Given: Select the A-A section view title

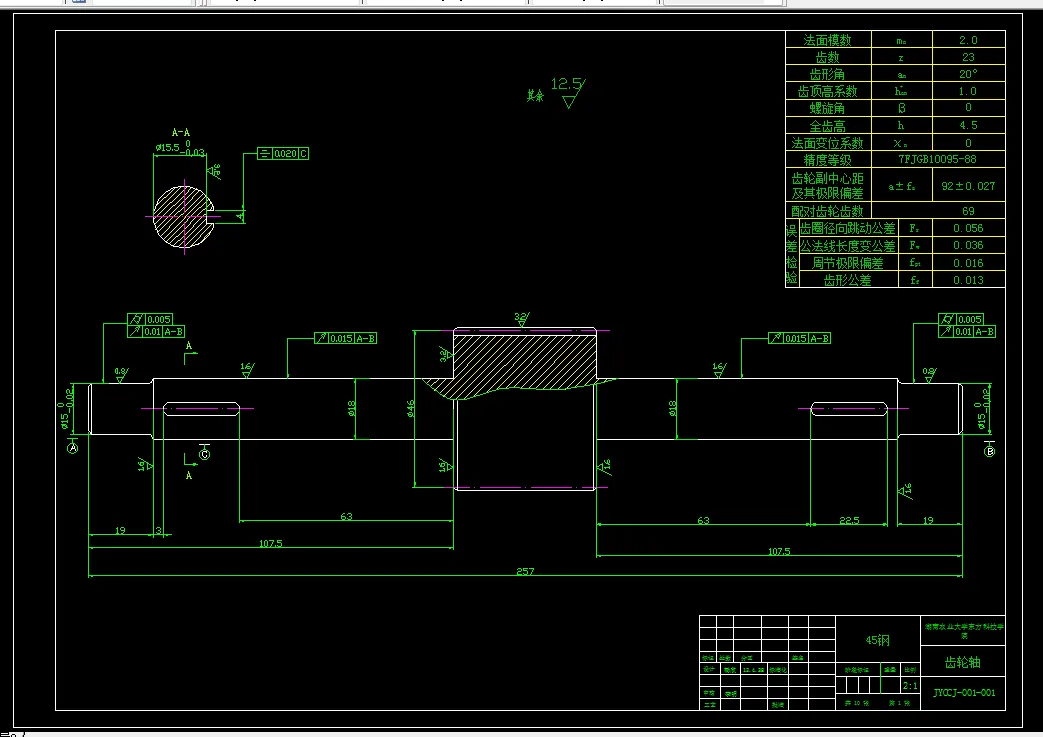Looking at the screenshot, I should [181, 132].
